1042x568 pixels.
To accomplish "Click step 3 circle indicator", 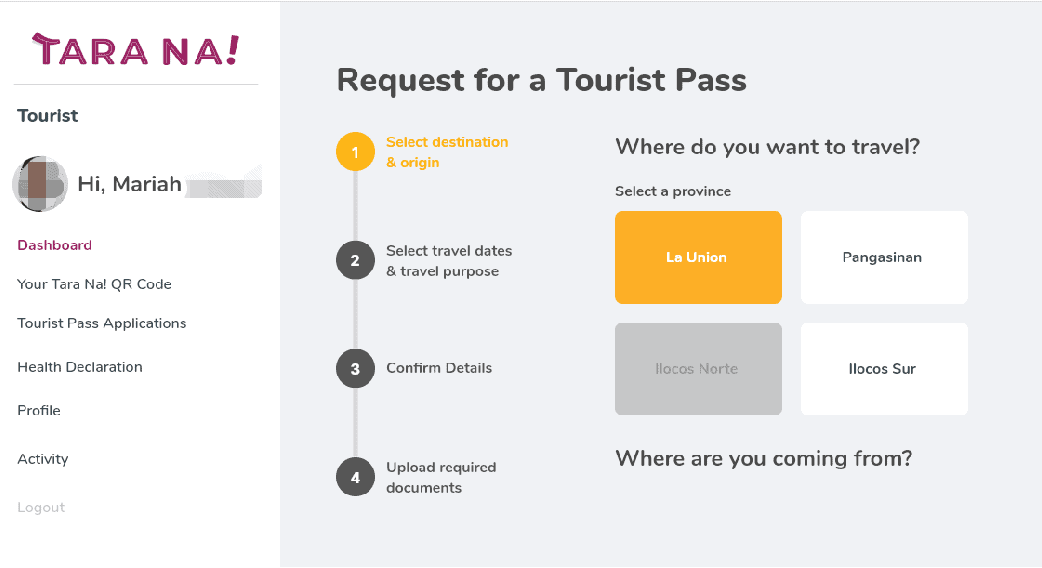I will [x=355, y=369].
